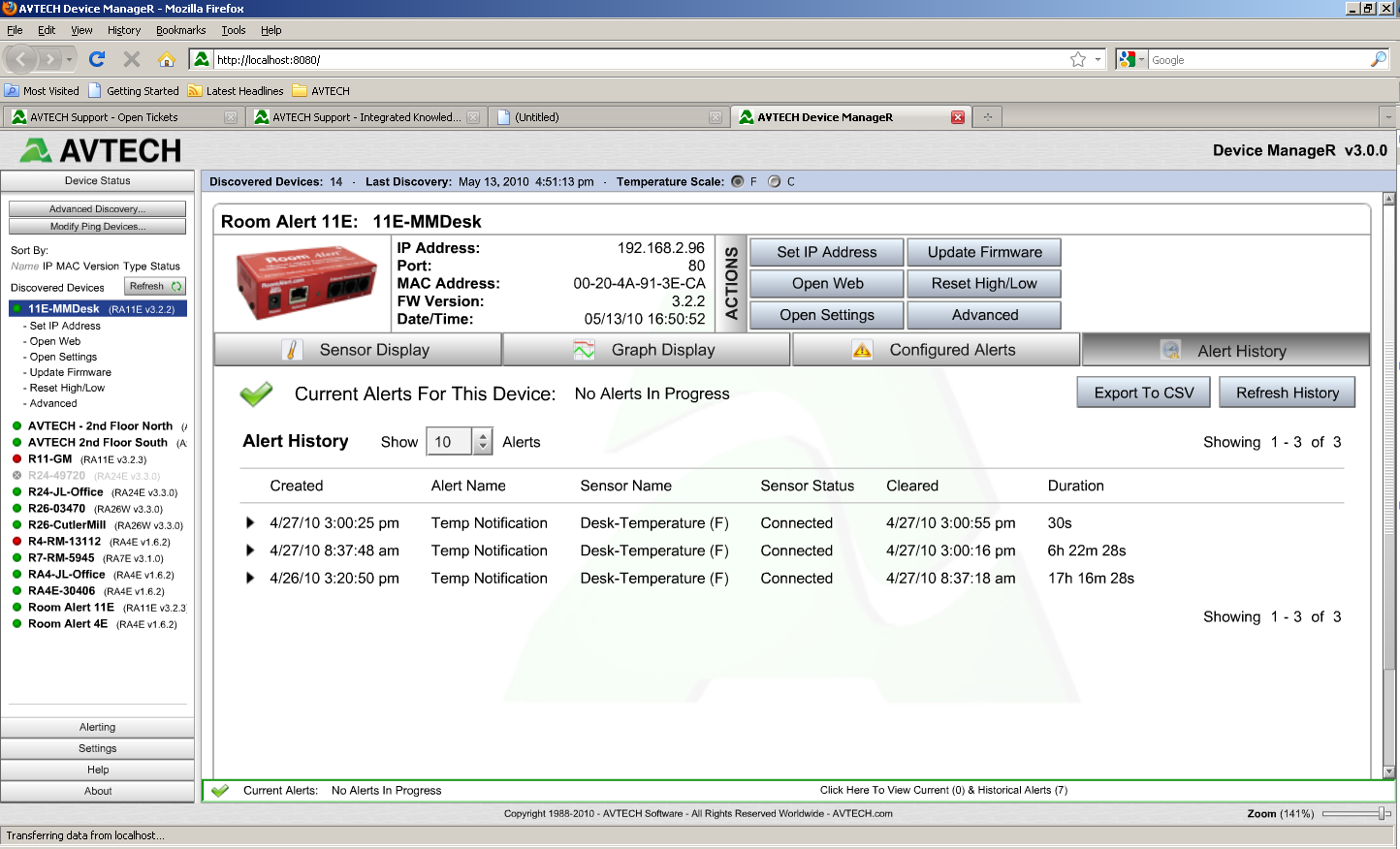This screenshot has width=1400, height=849.
Task: Expand alert row from 4/27/10 8:37:48 am
Action: (x=250, y=550)
